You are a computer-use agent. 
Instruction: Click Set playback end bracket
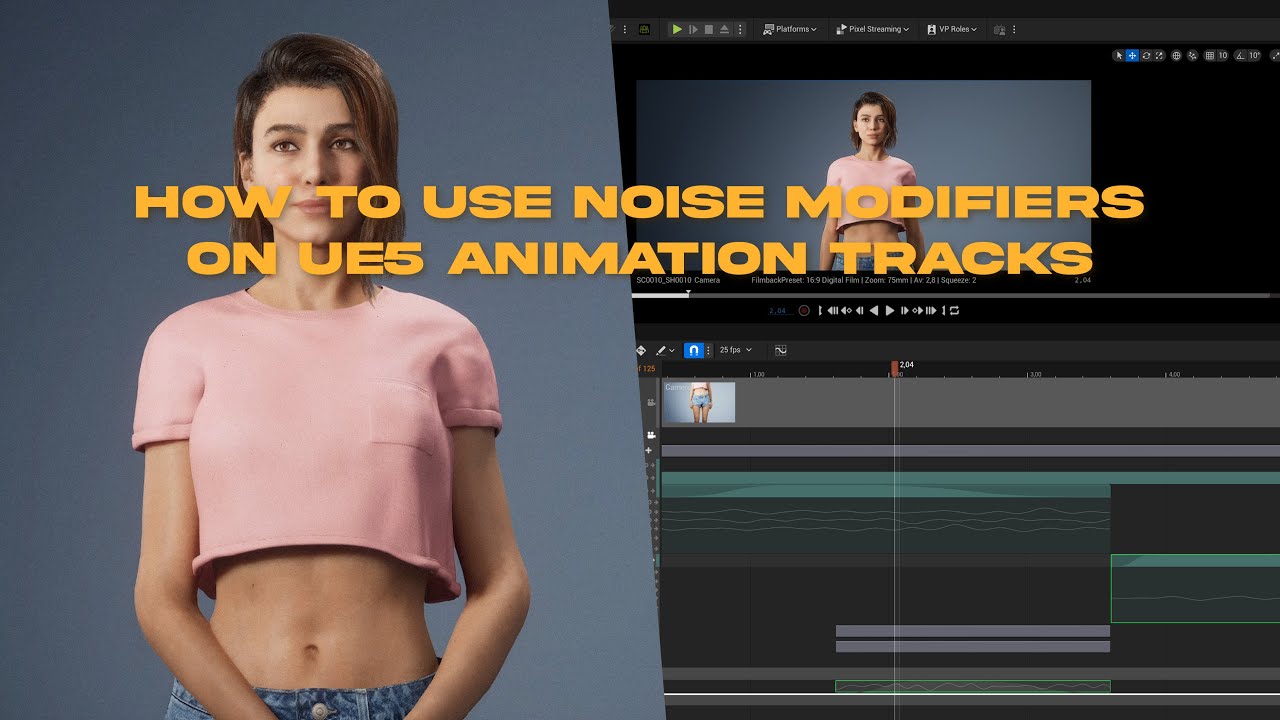coord(943,311)
